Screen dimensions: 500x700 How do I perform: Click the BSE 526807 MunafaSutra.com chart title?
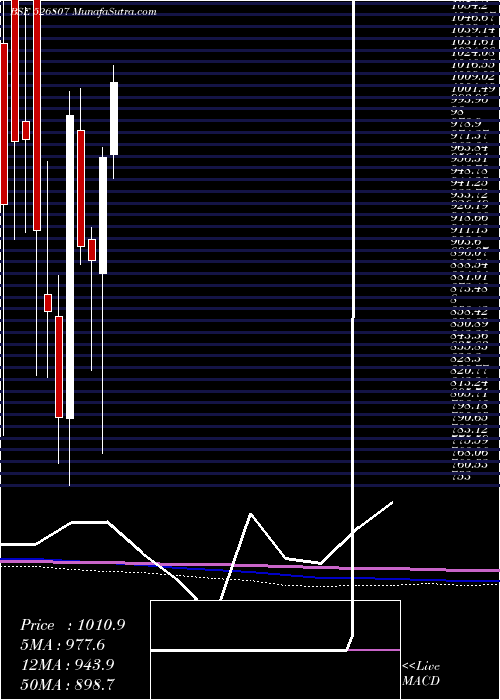pyautogui.click(x=83, y=12)
